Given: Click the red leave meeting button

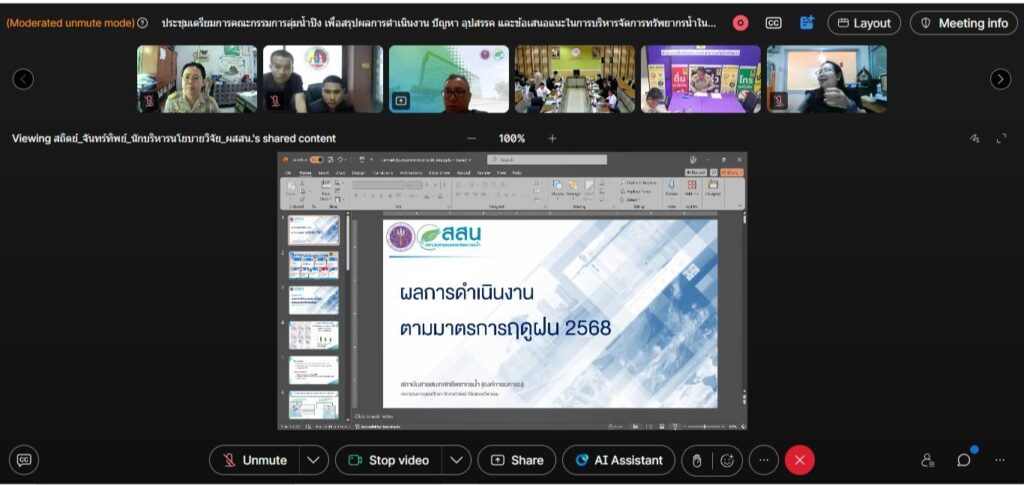Looking at the screenshot, I should point(799,460).
